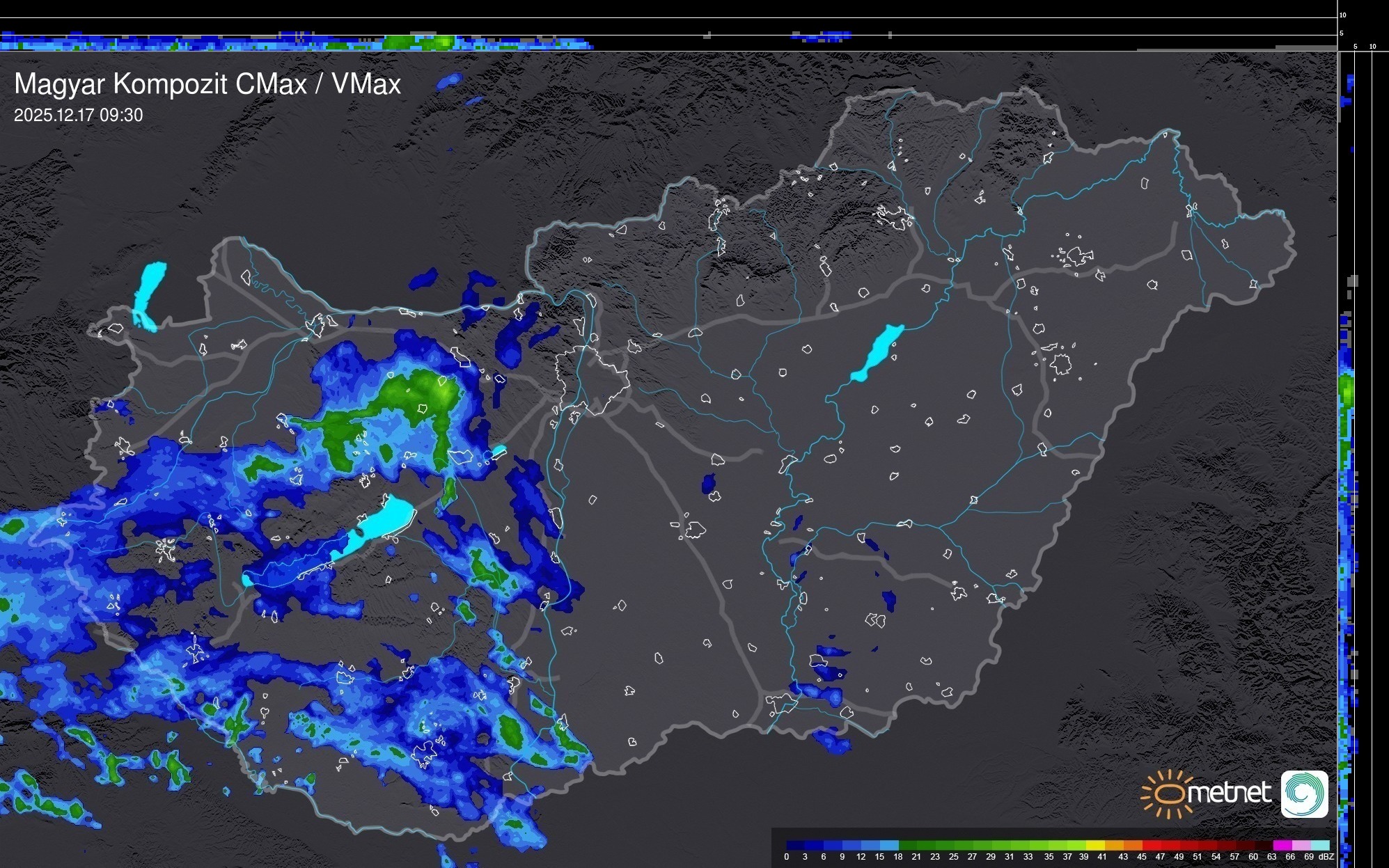Select the cyan 69 dBZ legend swatch

click(1319, 846)
